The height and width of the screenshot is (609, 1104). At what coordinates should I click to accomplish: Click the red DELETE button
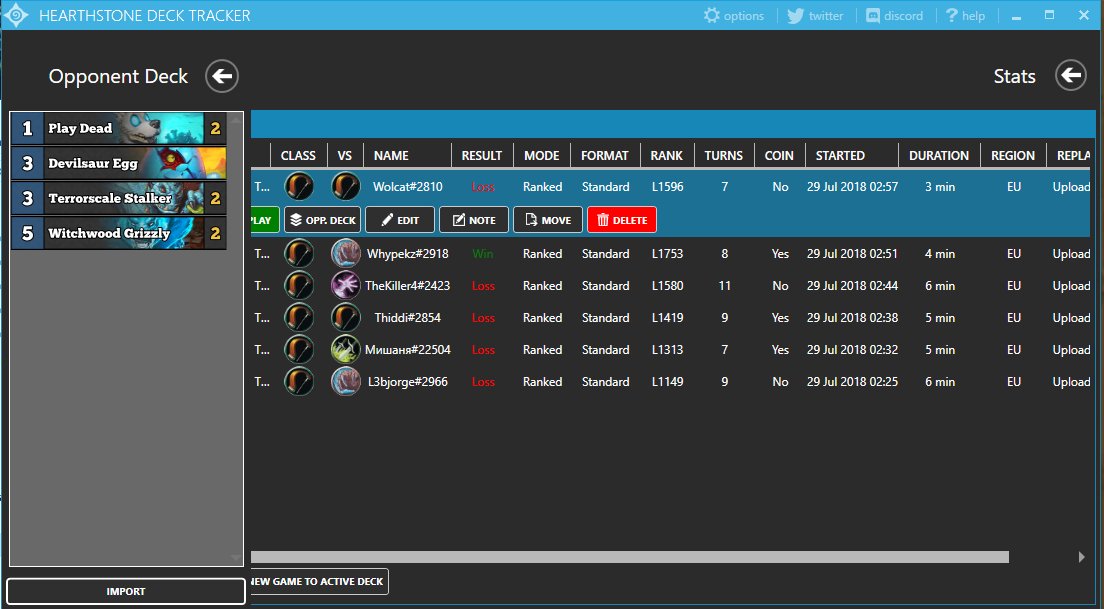[622, 220]
